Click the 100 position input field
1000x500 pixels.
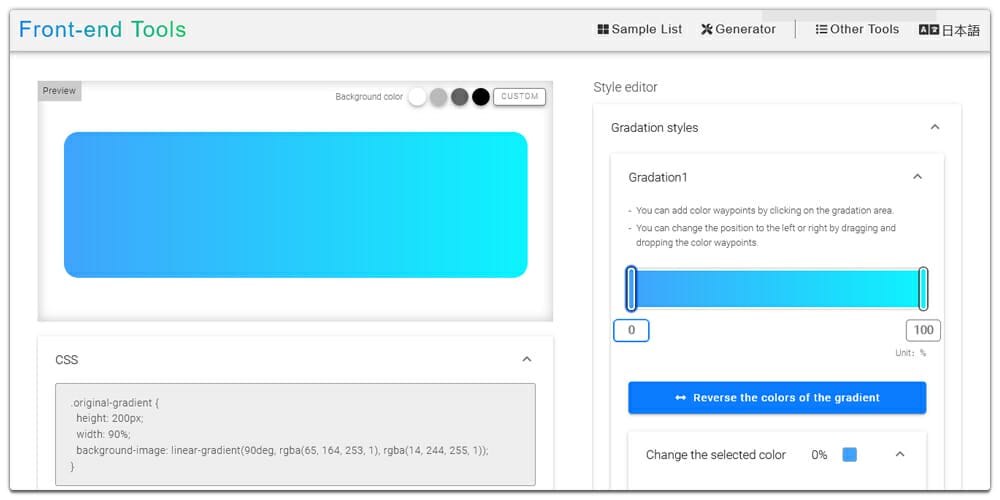pos(923,330)
